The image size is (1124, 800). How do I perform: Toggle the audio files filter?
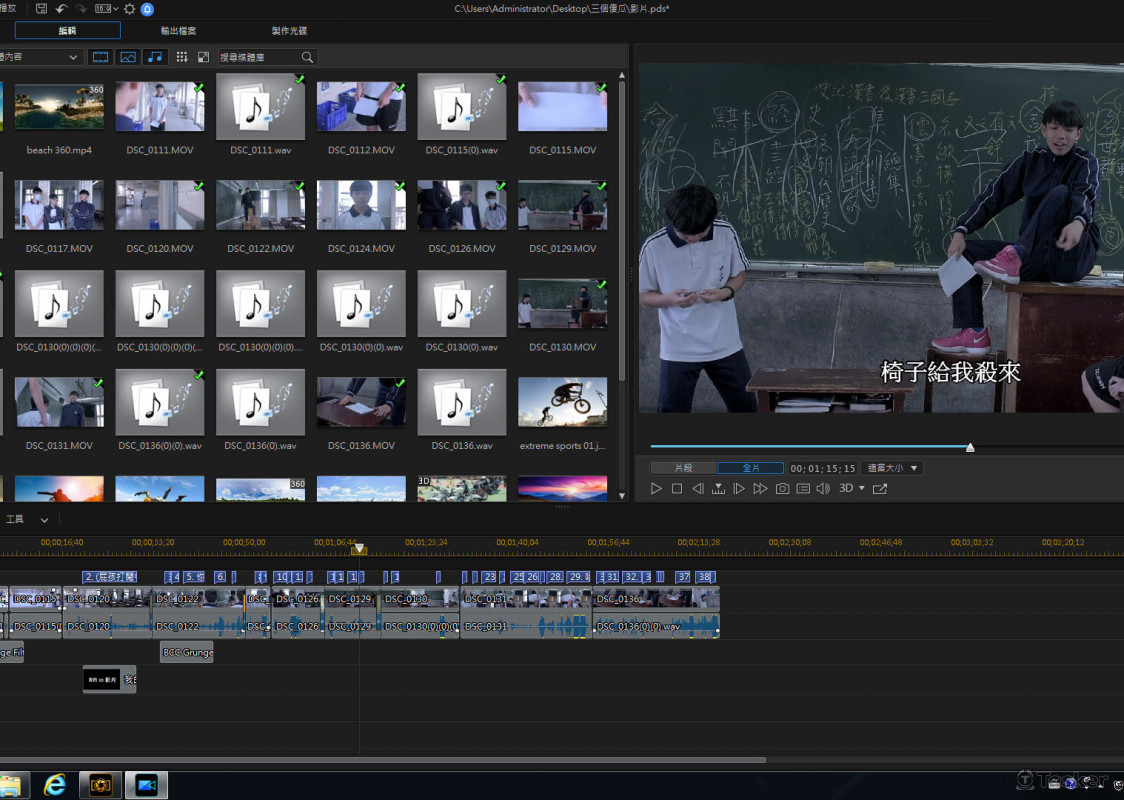tap(154, 58)
